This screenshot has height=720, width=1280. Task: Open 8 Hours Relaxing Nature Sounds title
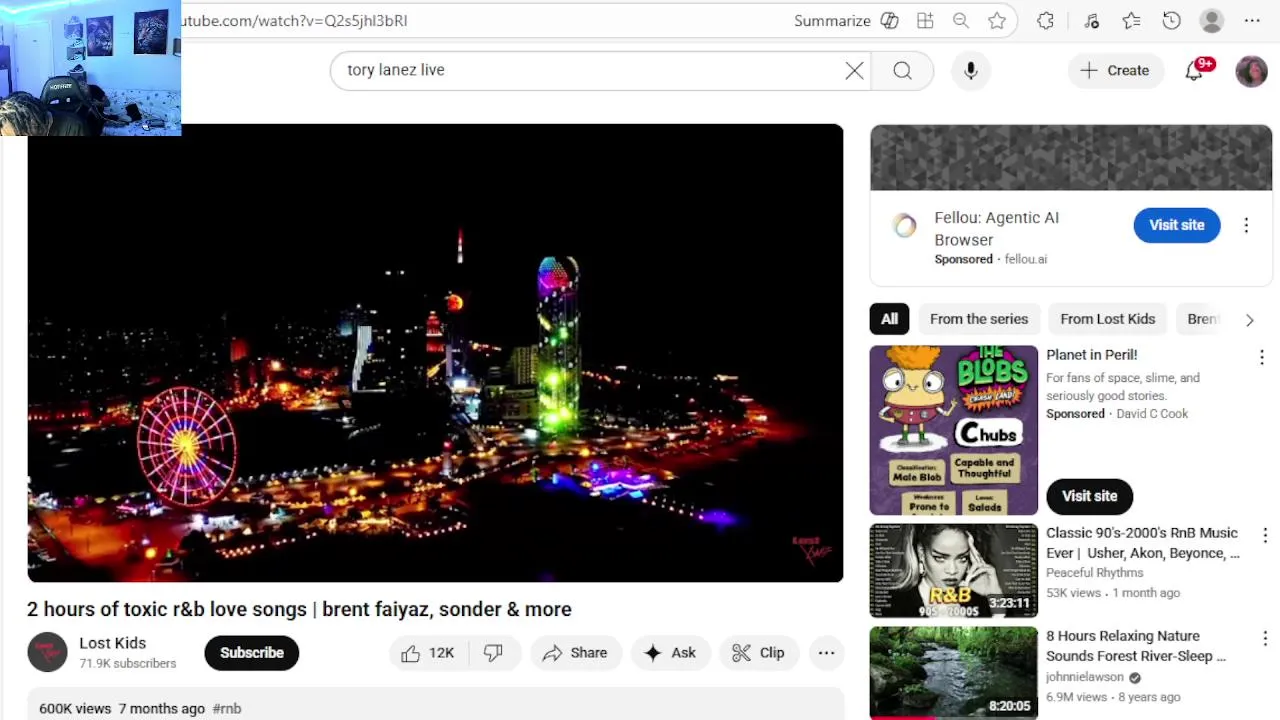coord(1135,646)
